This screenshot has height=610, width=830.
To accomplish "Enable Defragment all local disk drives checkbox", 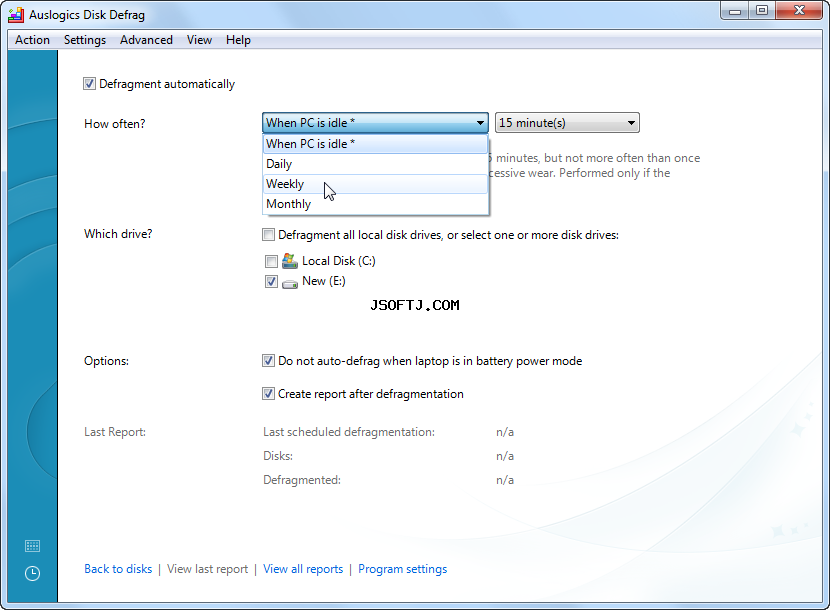I will [268, 235].
